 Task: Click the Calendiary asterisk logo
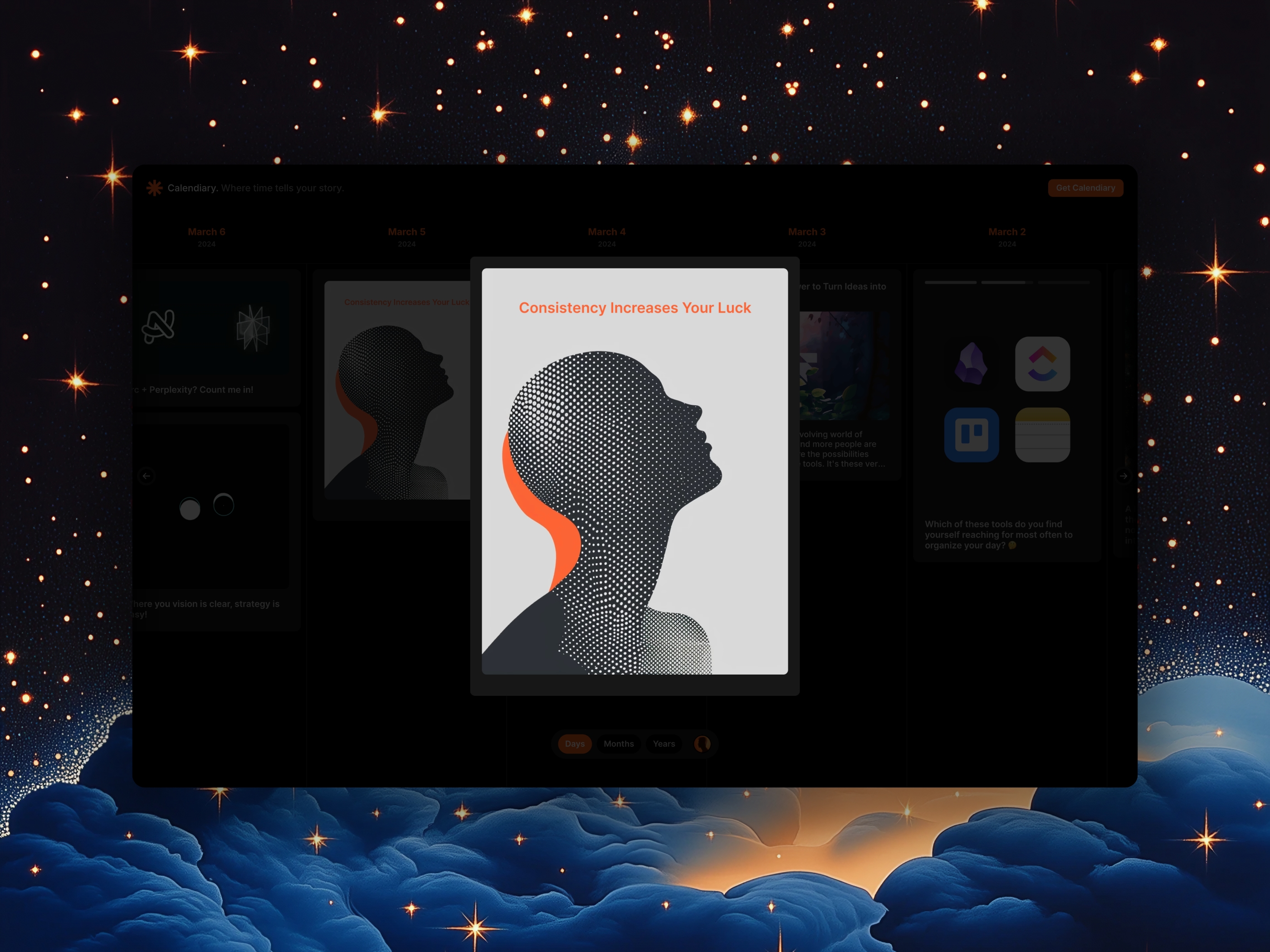[154, 188]
